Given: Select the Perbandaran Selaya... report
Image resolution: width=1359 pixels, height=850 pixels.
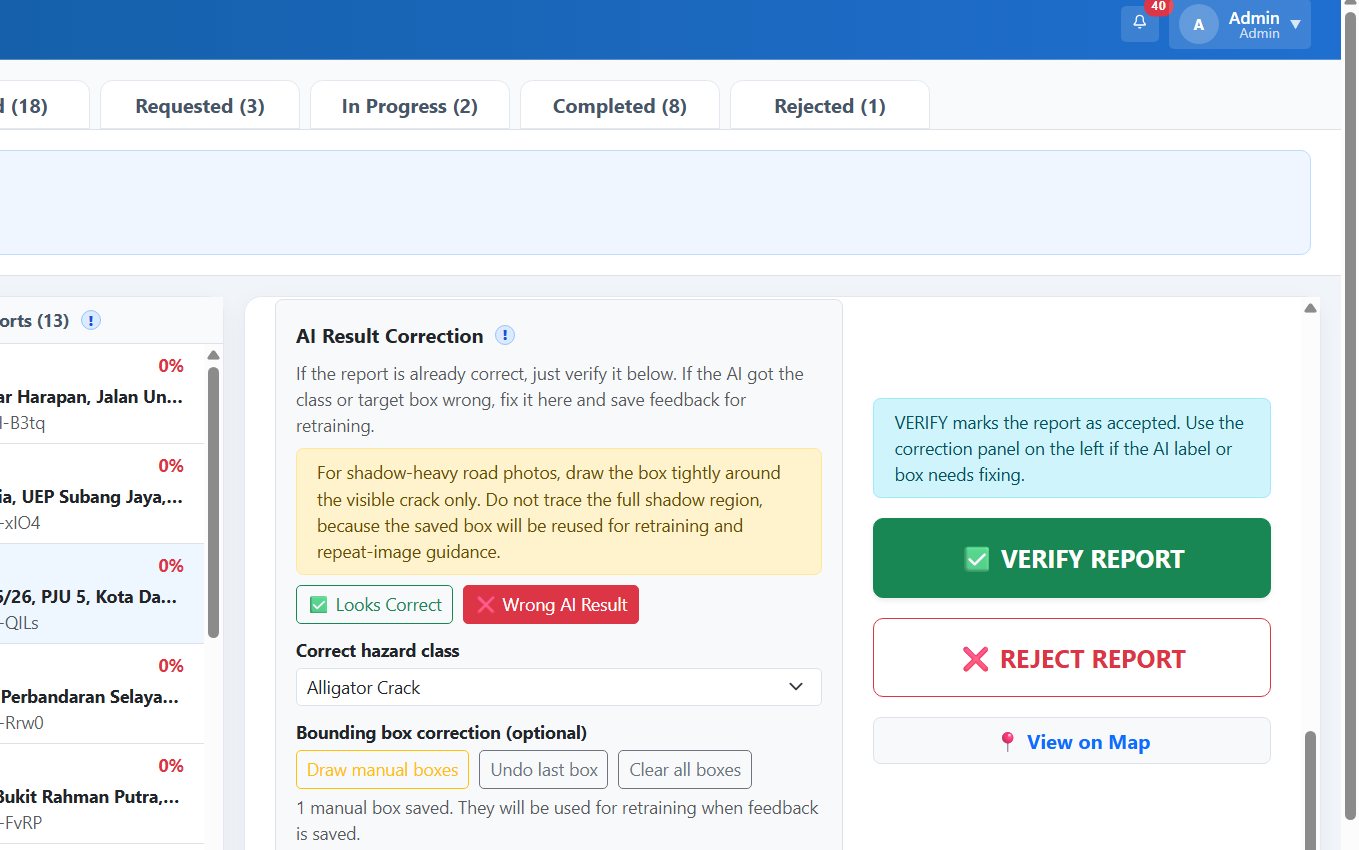Looking at the screenshot, I should (x=102, y=694).
